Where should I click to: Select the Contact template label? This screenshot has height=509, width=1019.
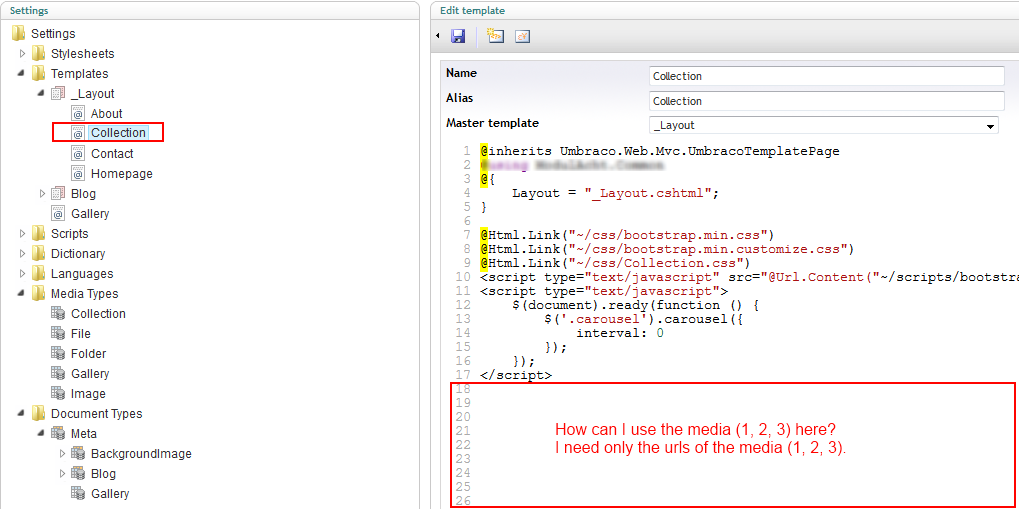(112, 153)
